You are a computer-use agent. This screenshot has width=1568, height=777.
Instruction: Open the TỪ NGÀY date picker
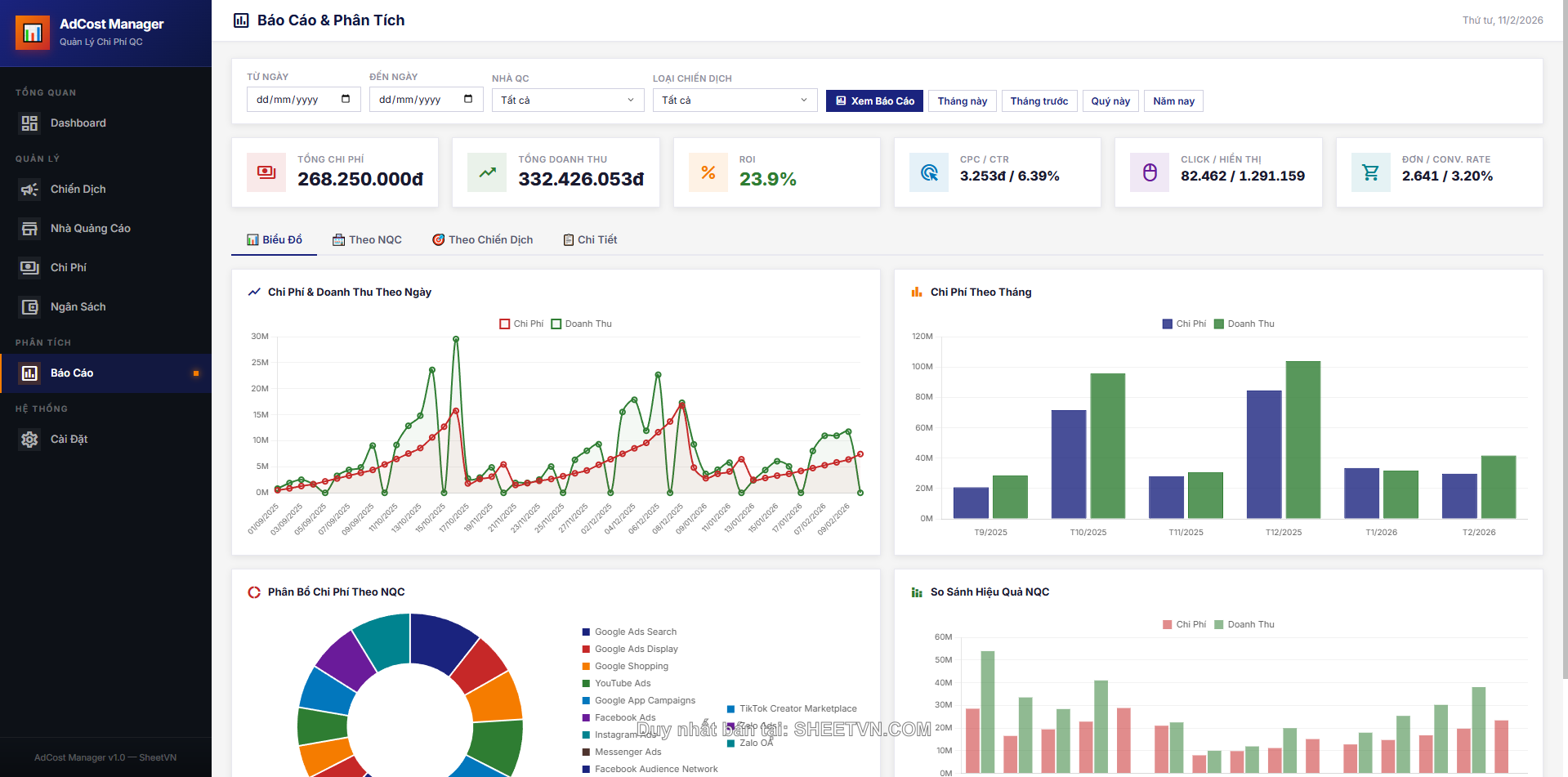[x=302, y=99]
